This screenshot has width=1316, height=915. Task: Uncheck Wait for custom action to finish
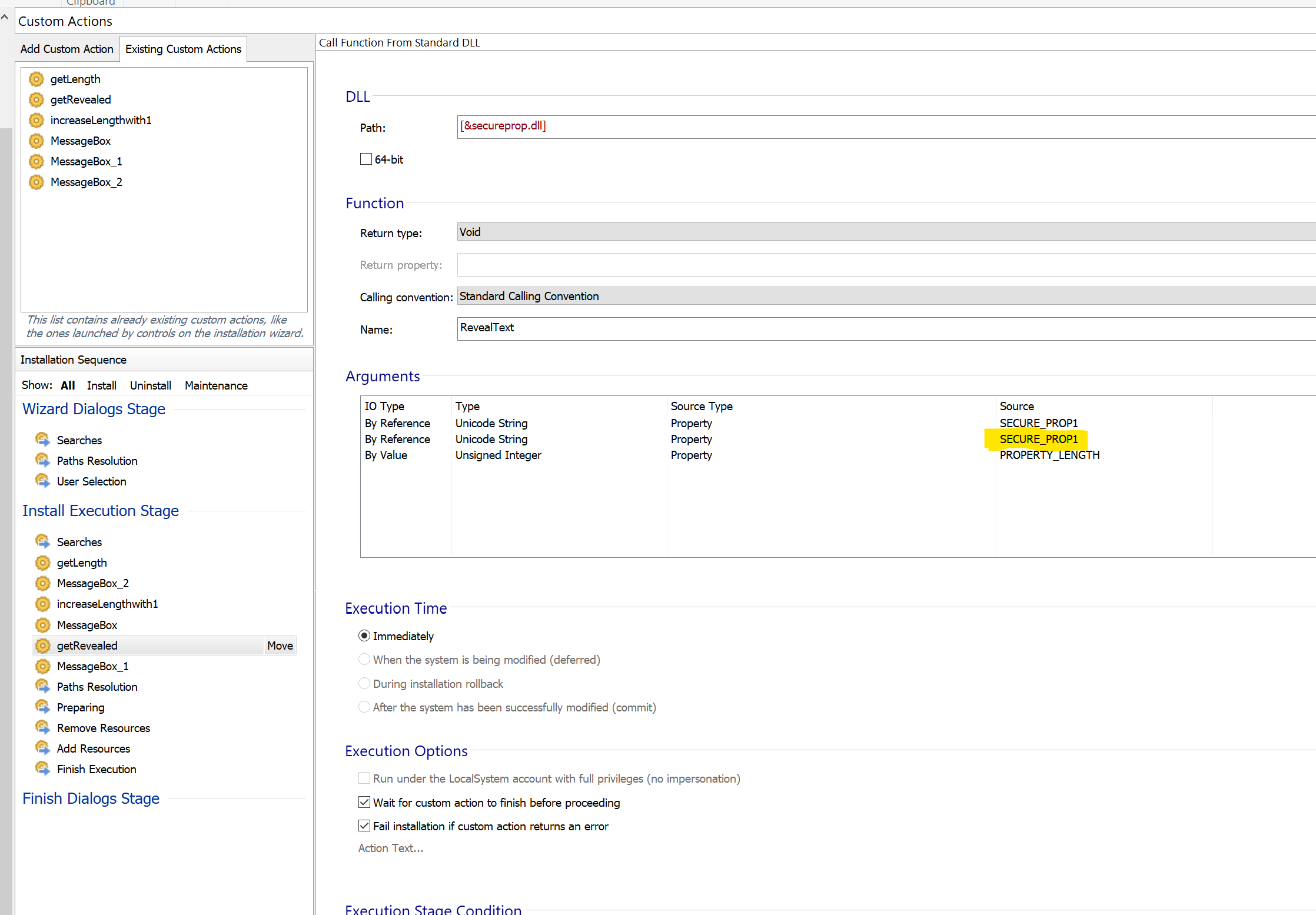pyautogui.click(x=364, y=802)
